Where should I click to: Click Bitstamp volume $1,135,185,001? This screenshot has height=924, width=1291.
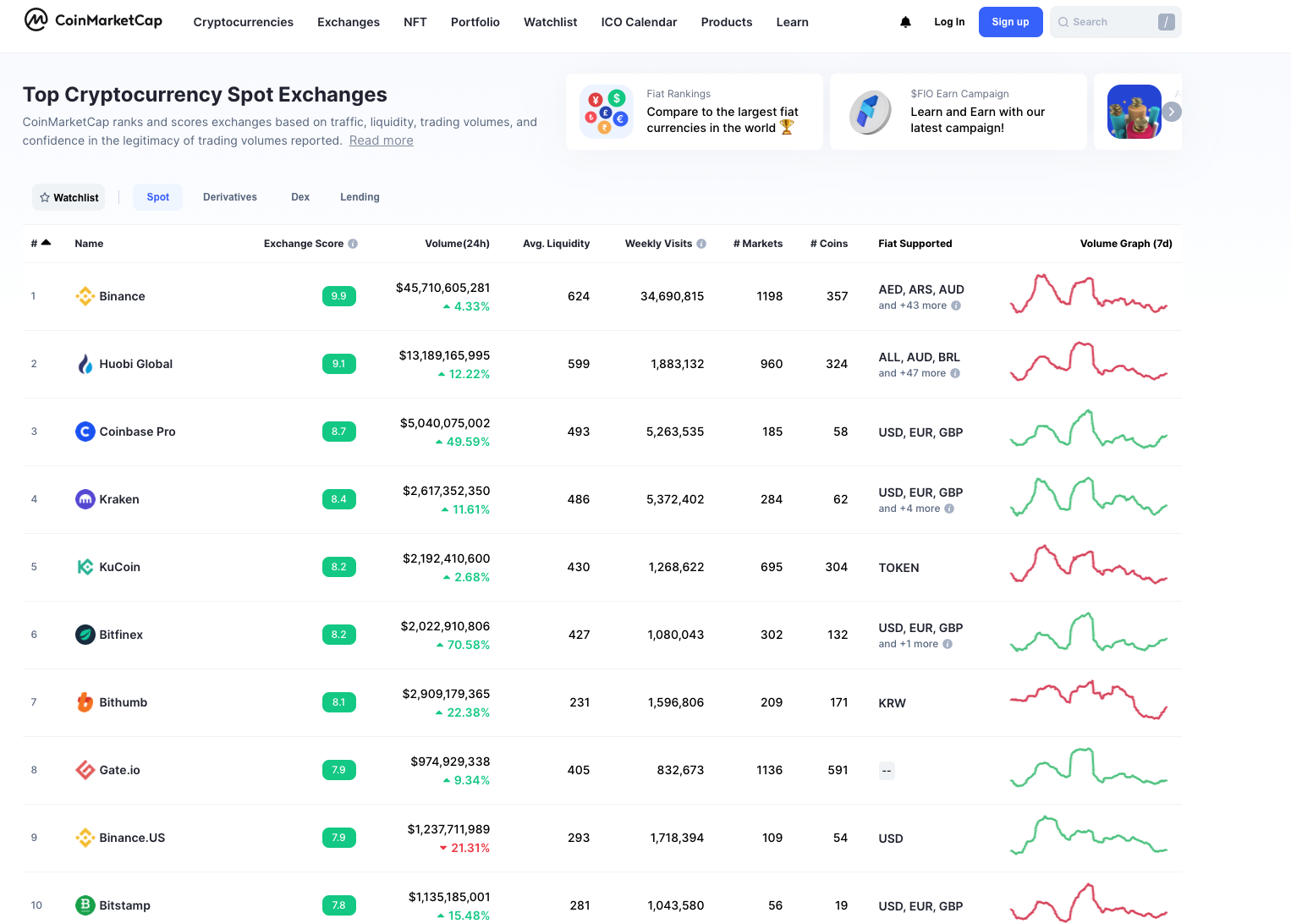click(449, 897)
